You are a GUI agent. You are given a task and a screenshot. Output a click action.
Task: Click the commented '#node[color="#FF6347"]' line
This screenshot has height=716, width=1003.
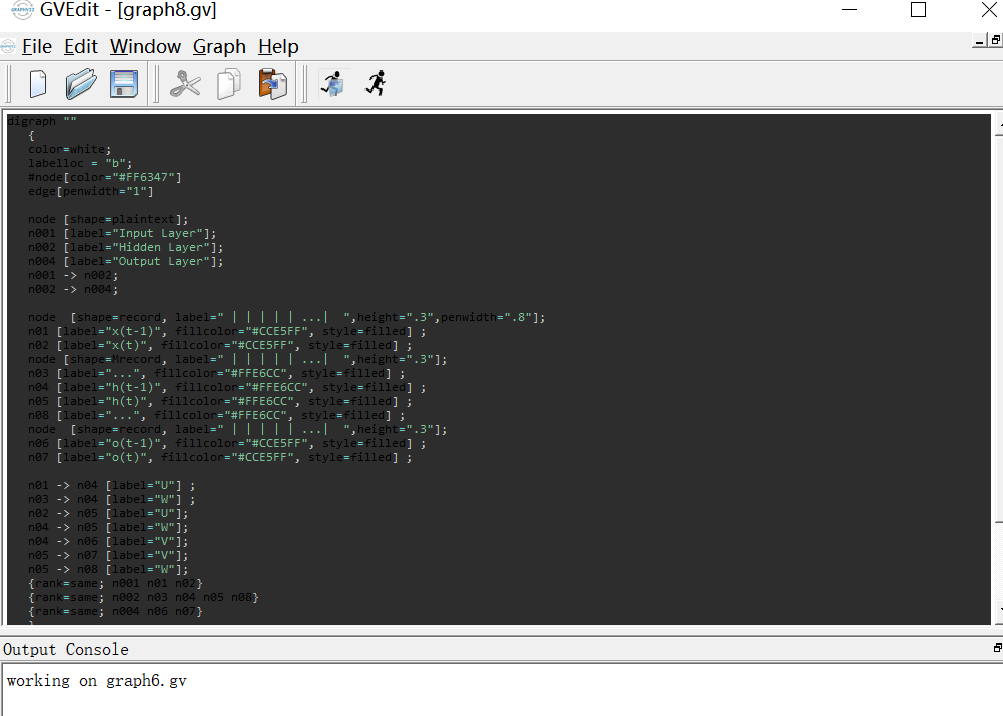[105, 177]
